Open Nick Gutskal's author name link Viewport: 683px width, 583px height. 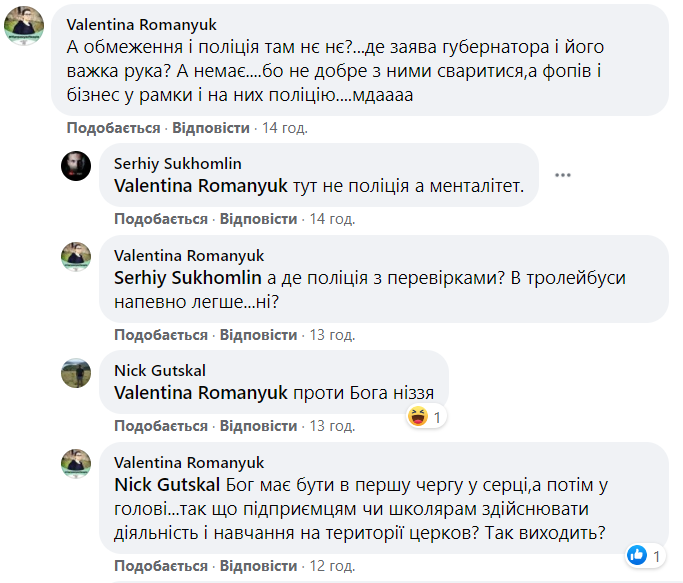[159, 370]
